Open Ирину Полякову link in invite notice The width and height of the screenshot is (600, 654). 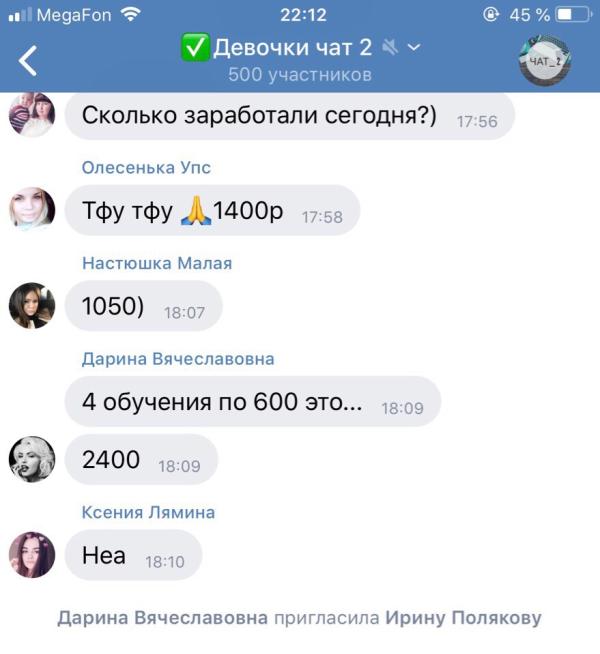coord(463,618)
